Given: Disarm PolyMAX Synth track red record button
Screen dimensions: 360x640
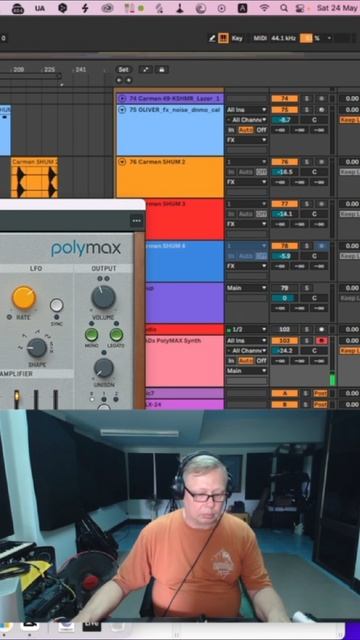Looking at the screenshot, I should tap(321, 340).
